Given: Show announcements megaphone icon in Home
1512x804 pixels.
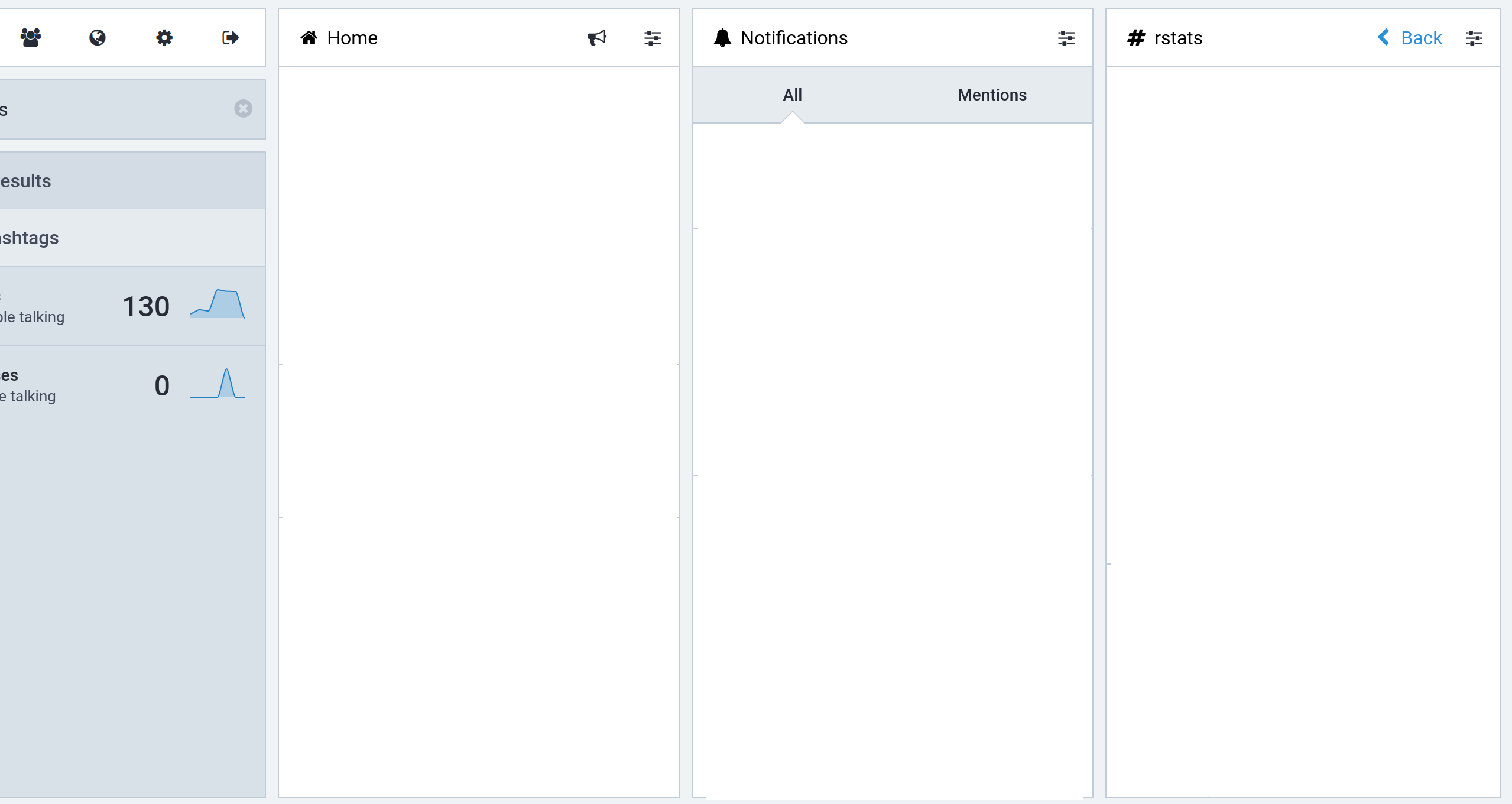Looking at the screenshot, I should (597, 38).
